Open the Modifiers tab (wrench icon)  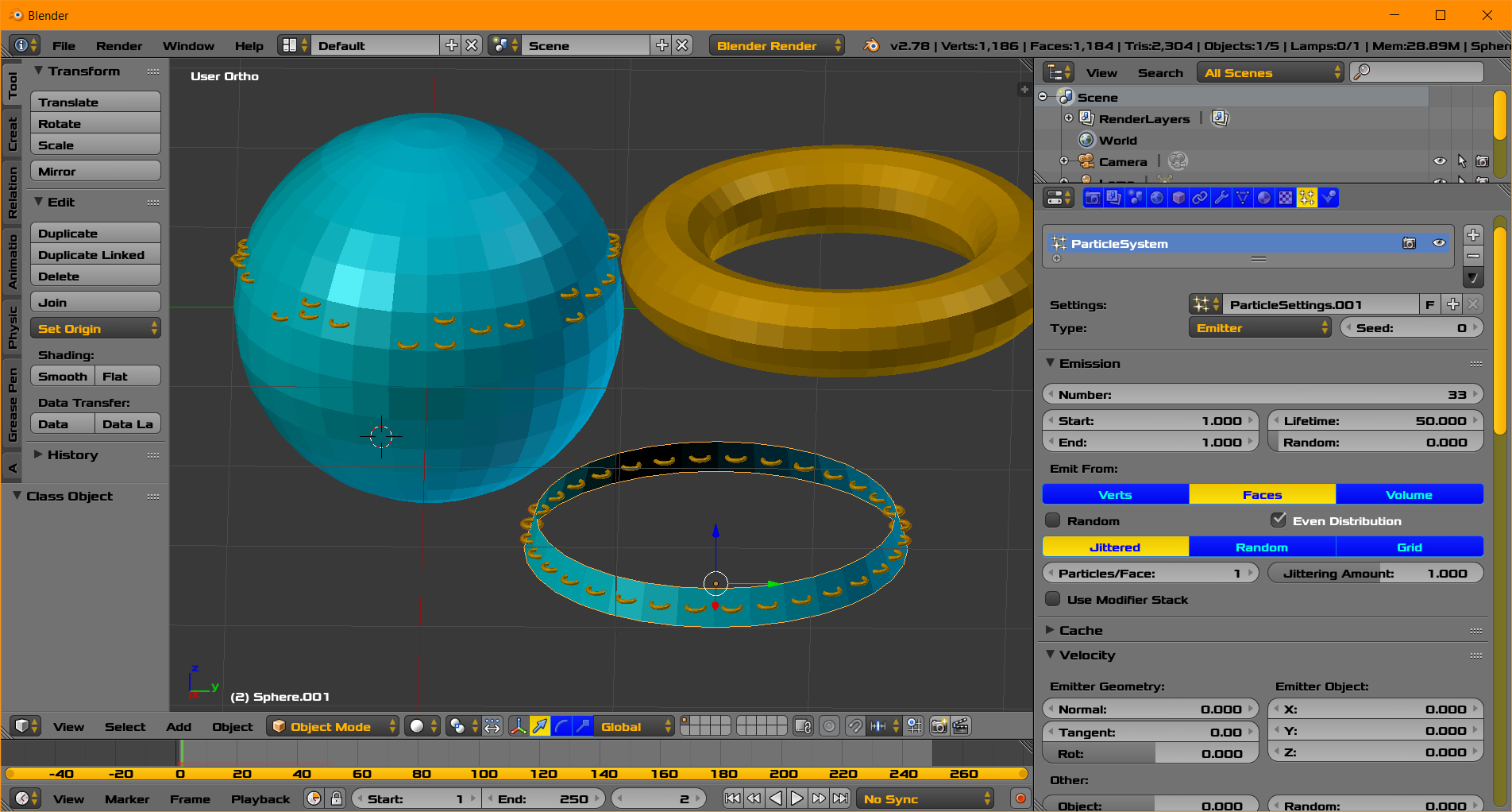(1221, 198)
